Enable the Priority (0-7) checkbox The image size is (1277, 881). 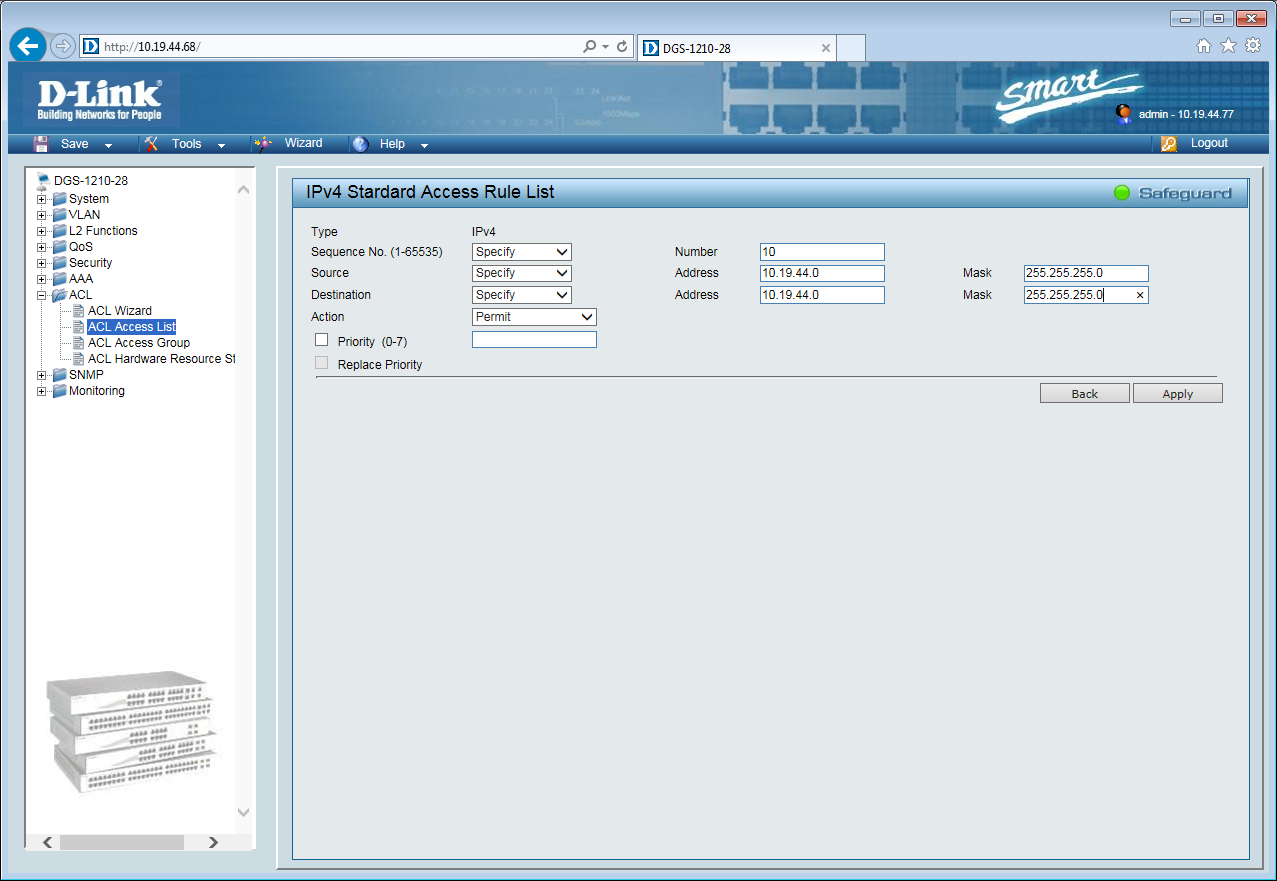pyautogui.click(x=321, y=340)
